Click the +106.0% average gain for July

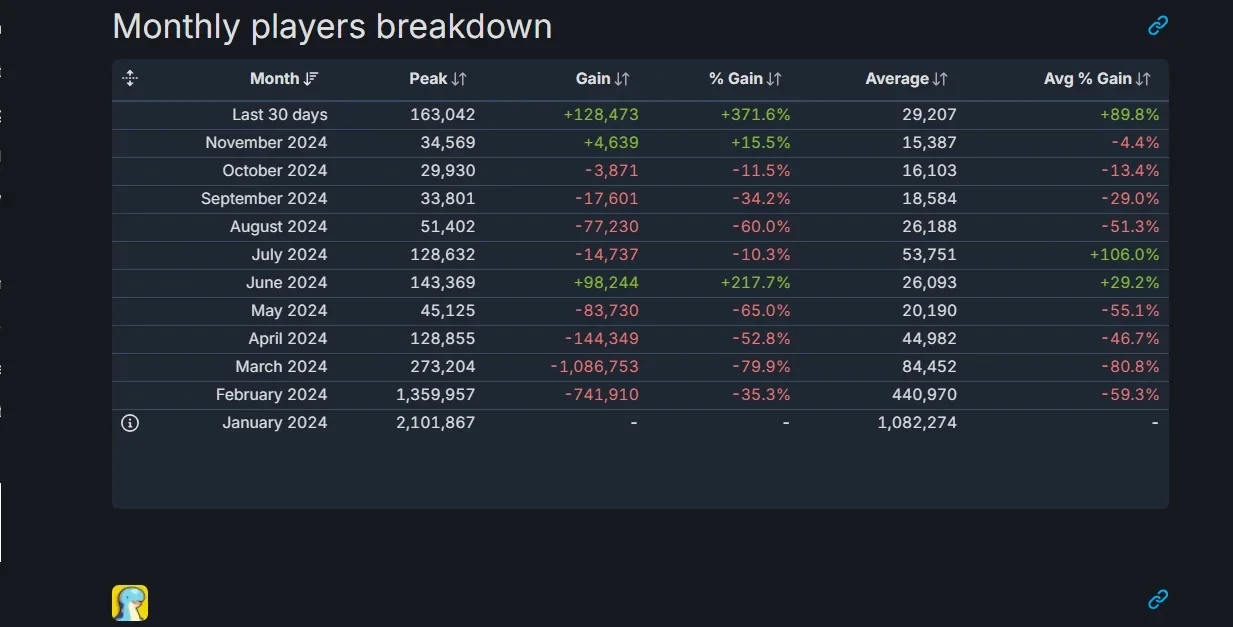pos(1124,255)
